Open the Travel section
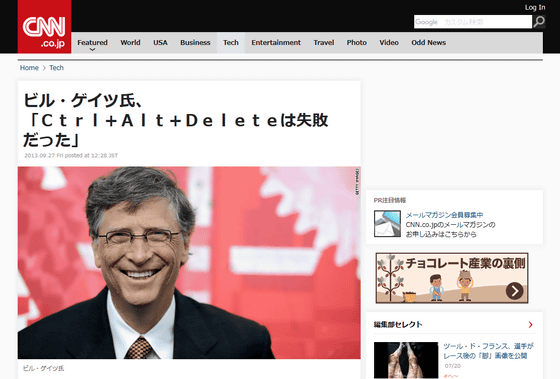The width and height of the screenshot is (560, 379). coord(324,43)
